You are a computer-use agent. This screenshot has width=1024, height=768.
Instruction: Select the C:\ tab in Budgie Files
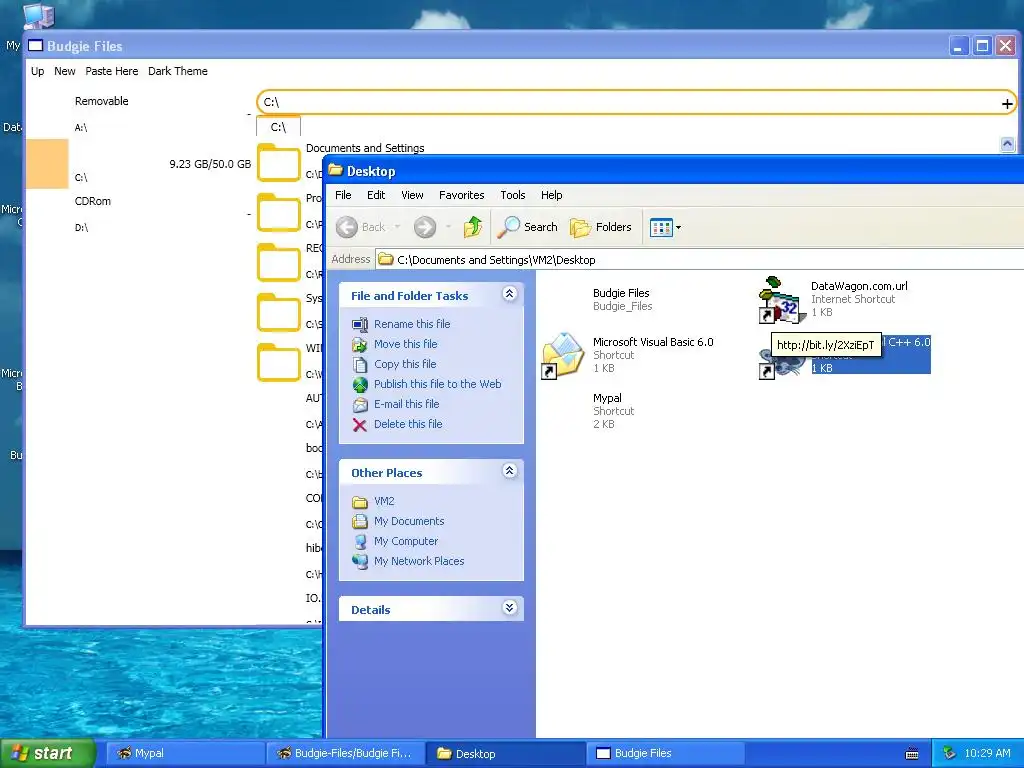click(278, 127)
